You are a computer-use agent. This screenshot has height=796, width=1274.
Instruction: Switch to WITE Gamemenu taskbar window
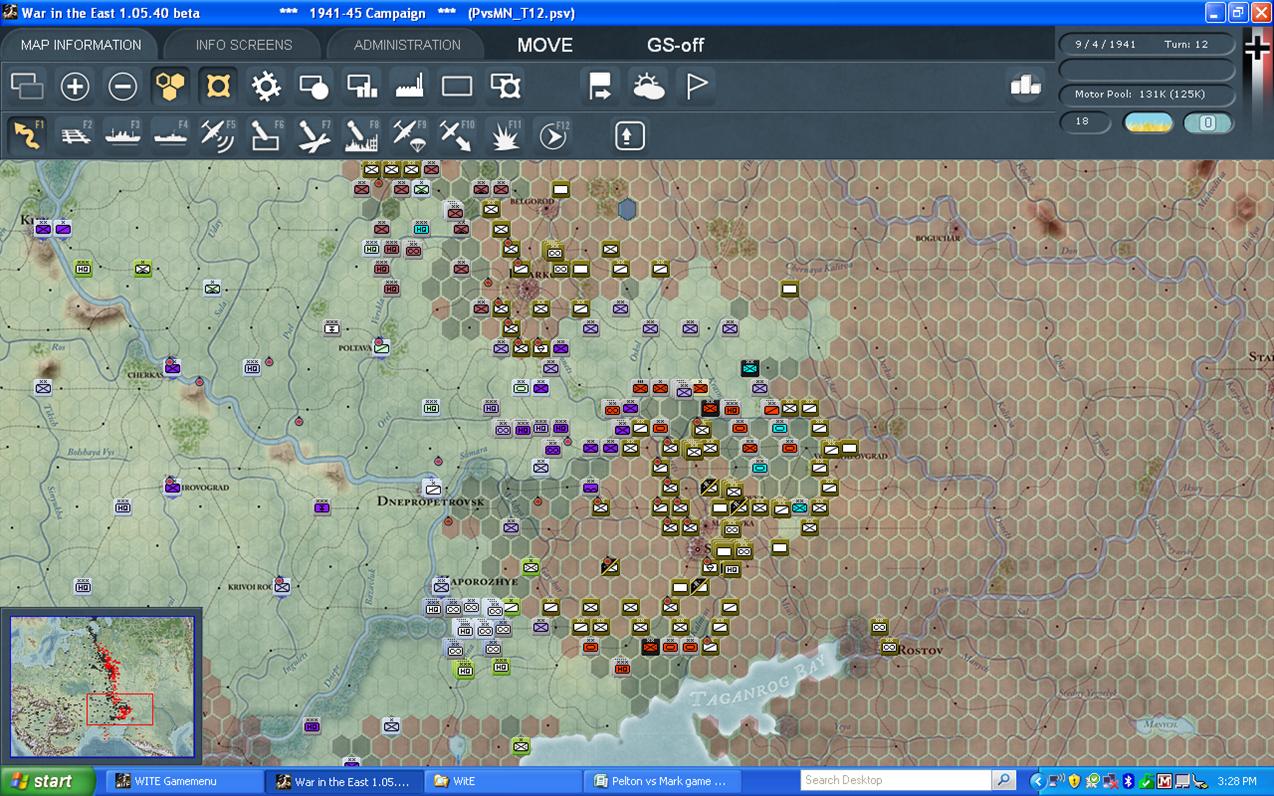183,781
